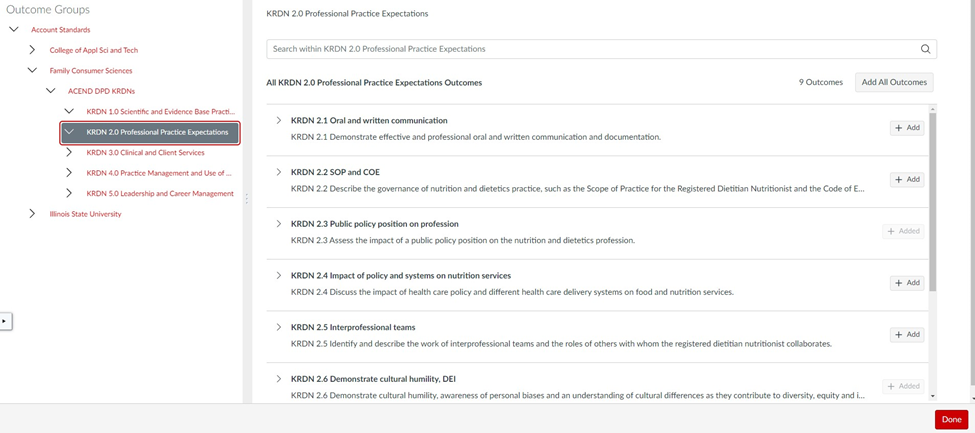Add the KRDN 2.1 outcome
The width and height of the screenshot is (975, 433).
[x=907, y=128]
